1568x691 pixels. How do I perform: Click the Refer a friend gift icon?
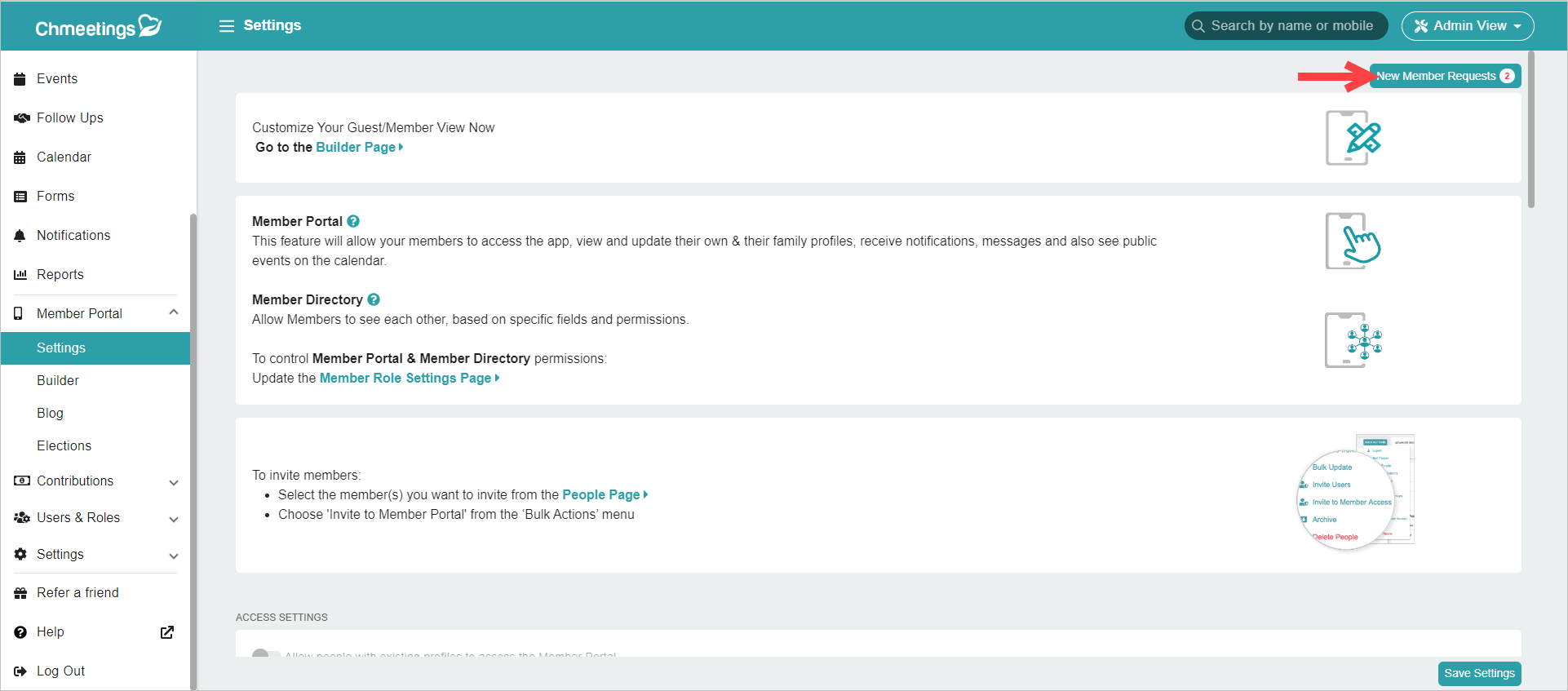point(20,593)
